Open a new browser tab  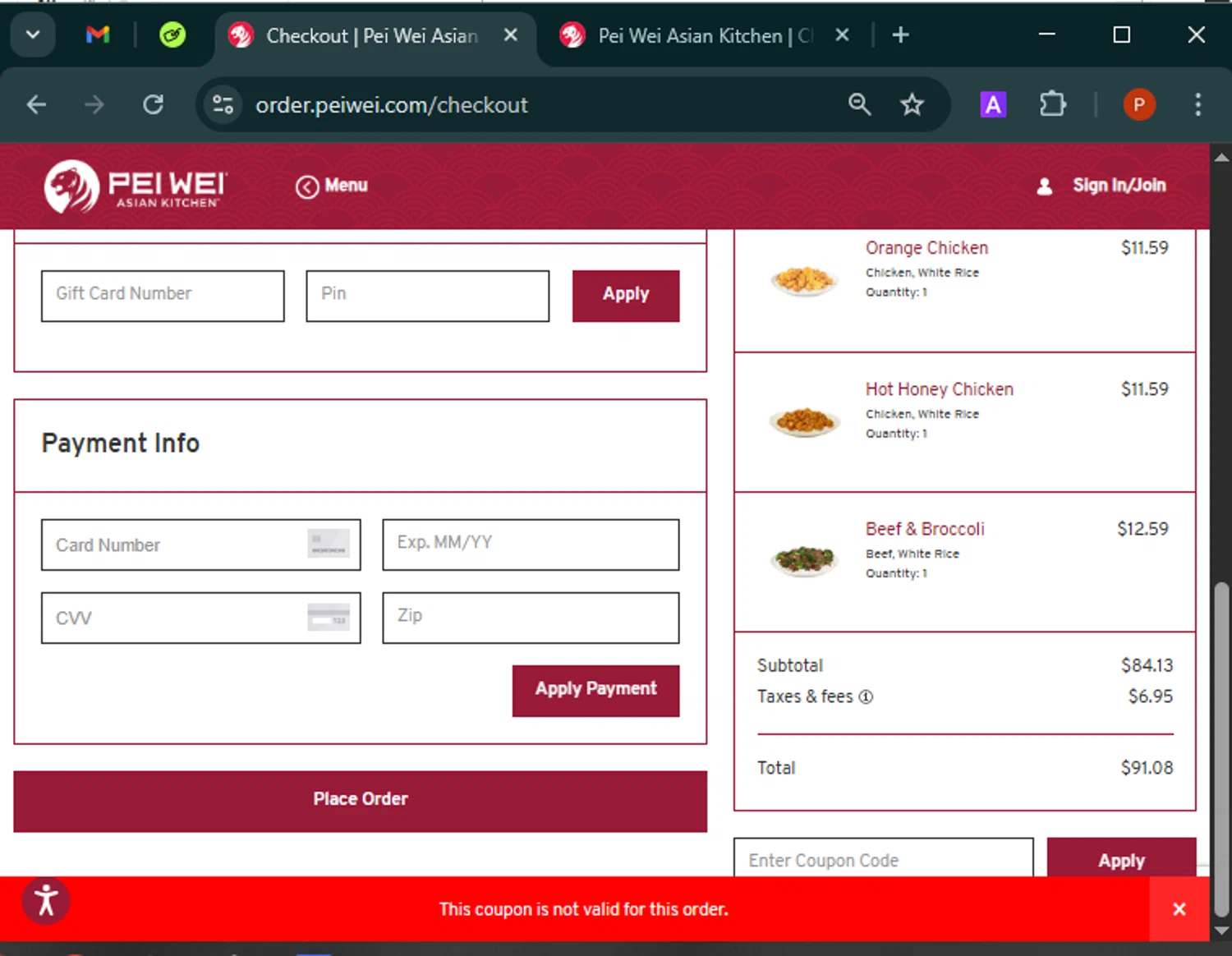[x=900, y=35]
